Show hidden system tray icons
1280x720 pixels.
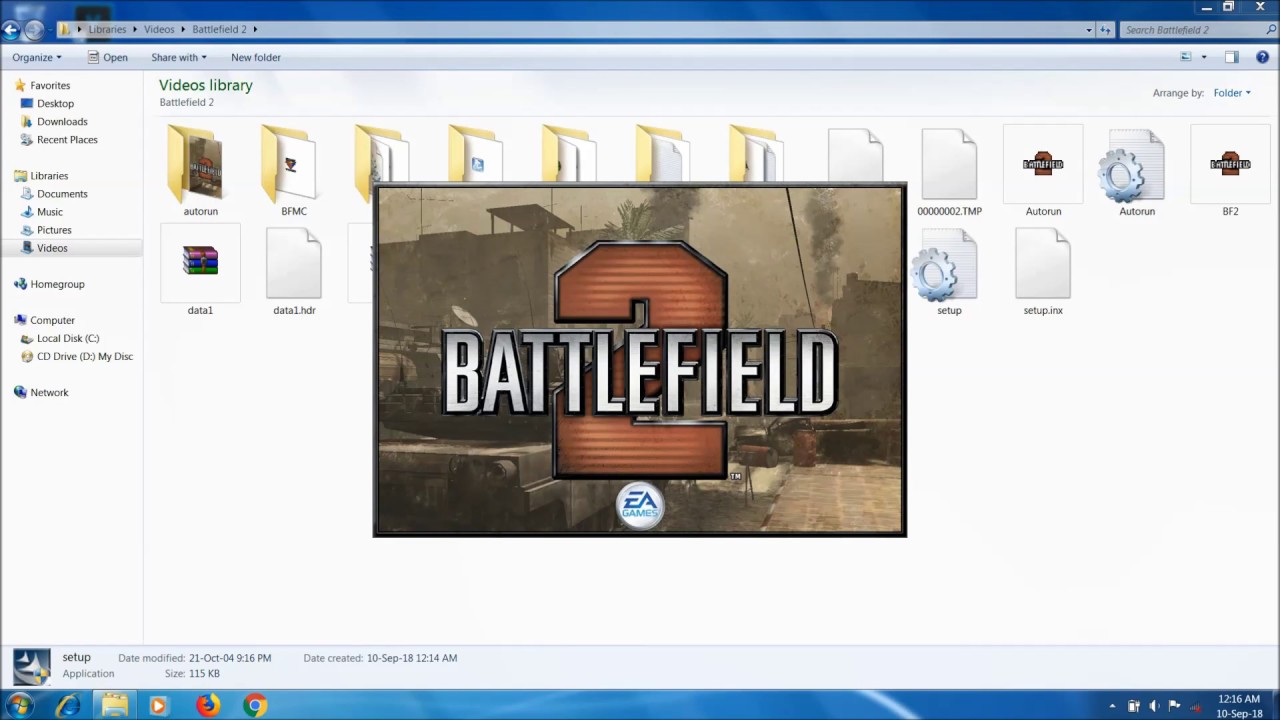(1112, 706)
